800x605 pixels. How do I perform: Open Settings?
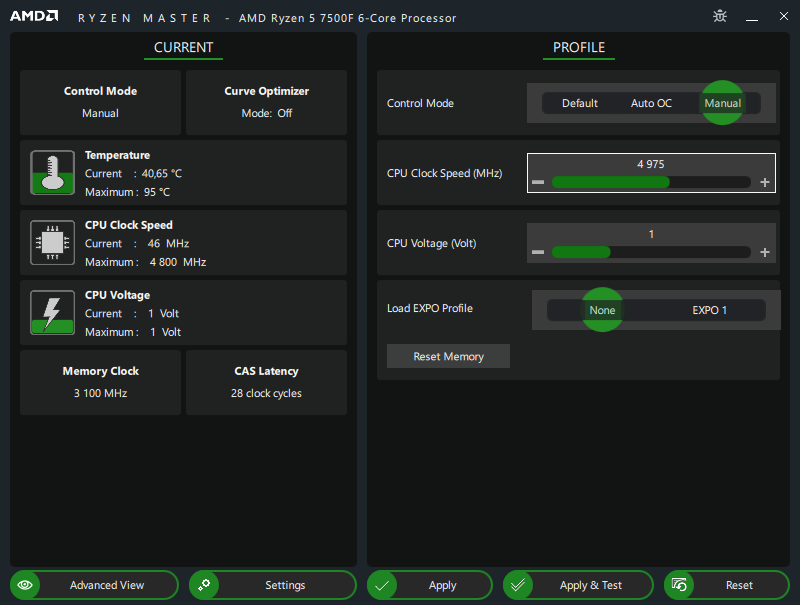[272, 585]
